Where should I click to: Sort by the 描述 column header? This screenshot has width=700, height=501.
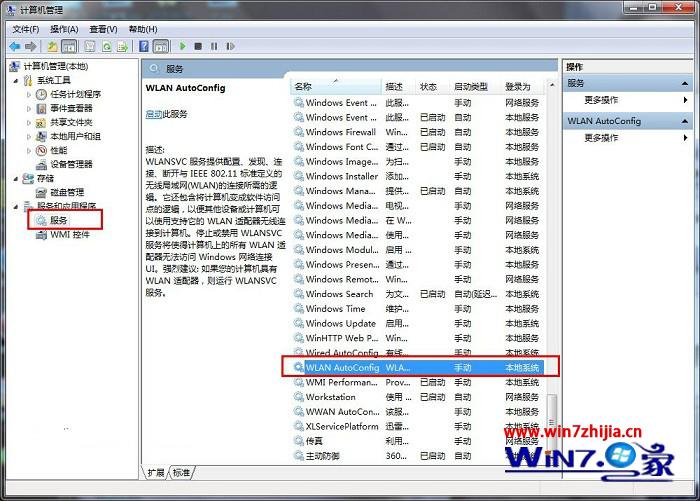399,87
